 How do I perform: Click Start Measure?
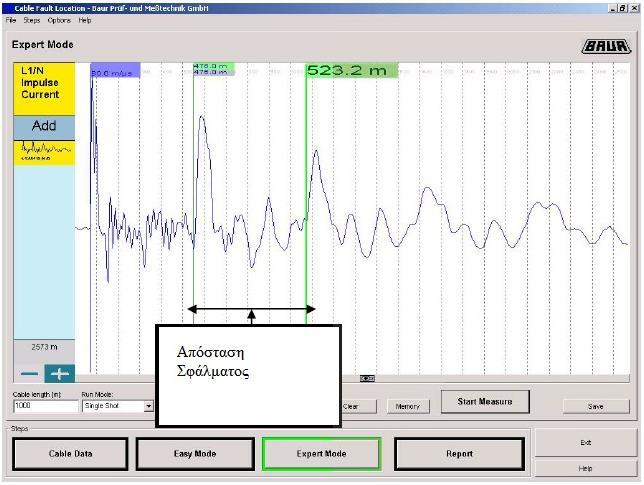485,402
